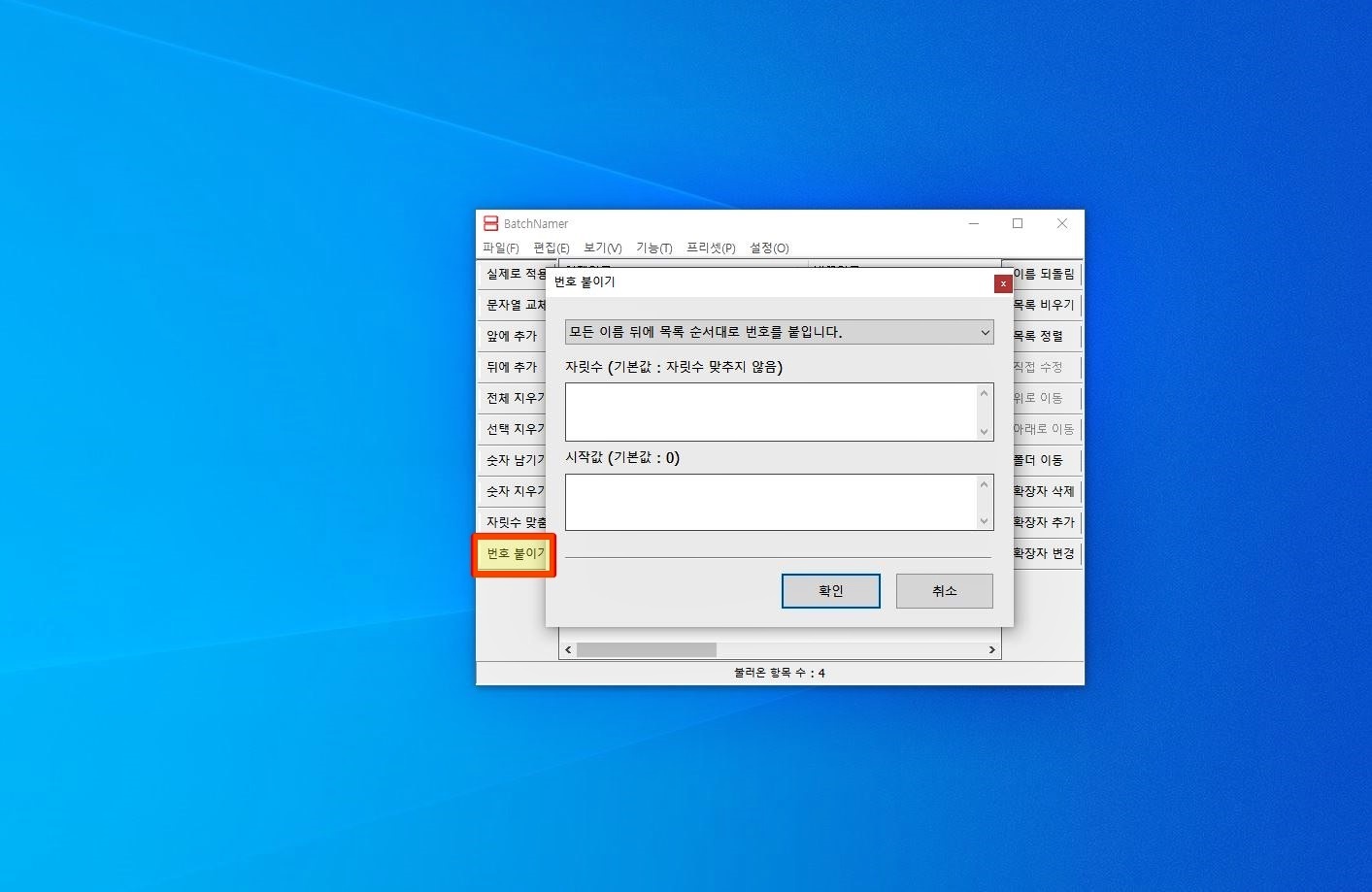Screen dimensions: 1372x892
Task: Click the 번호 붙이기 sidebar button
Action: click(x=514, y=554)
